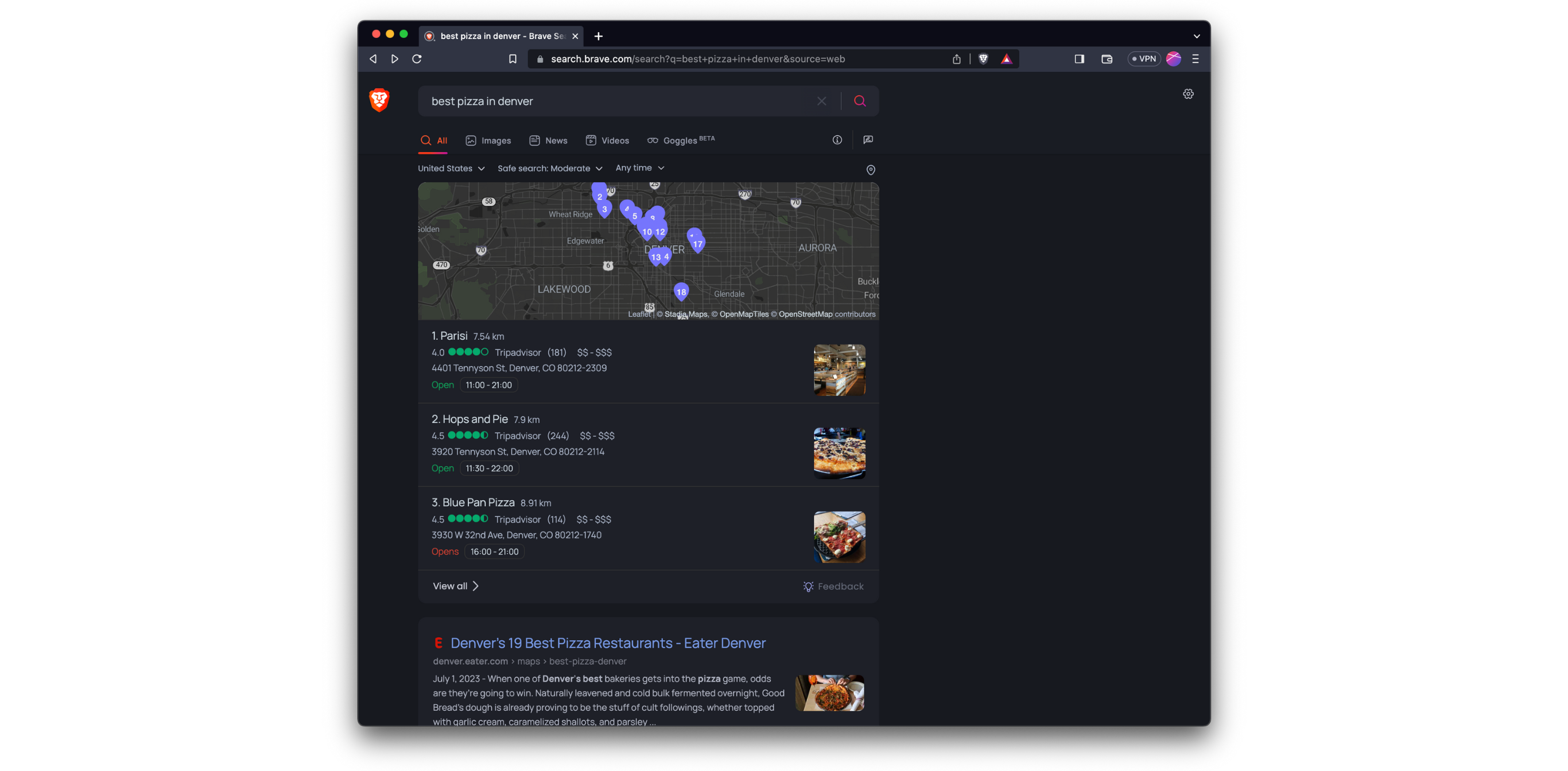
Task: Open the info icon next to results tabs
Action: [x=837, y=139]
